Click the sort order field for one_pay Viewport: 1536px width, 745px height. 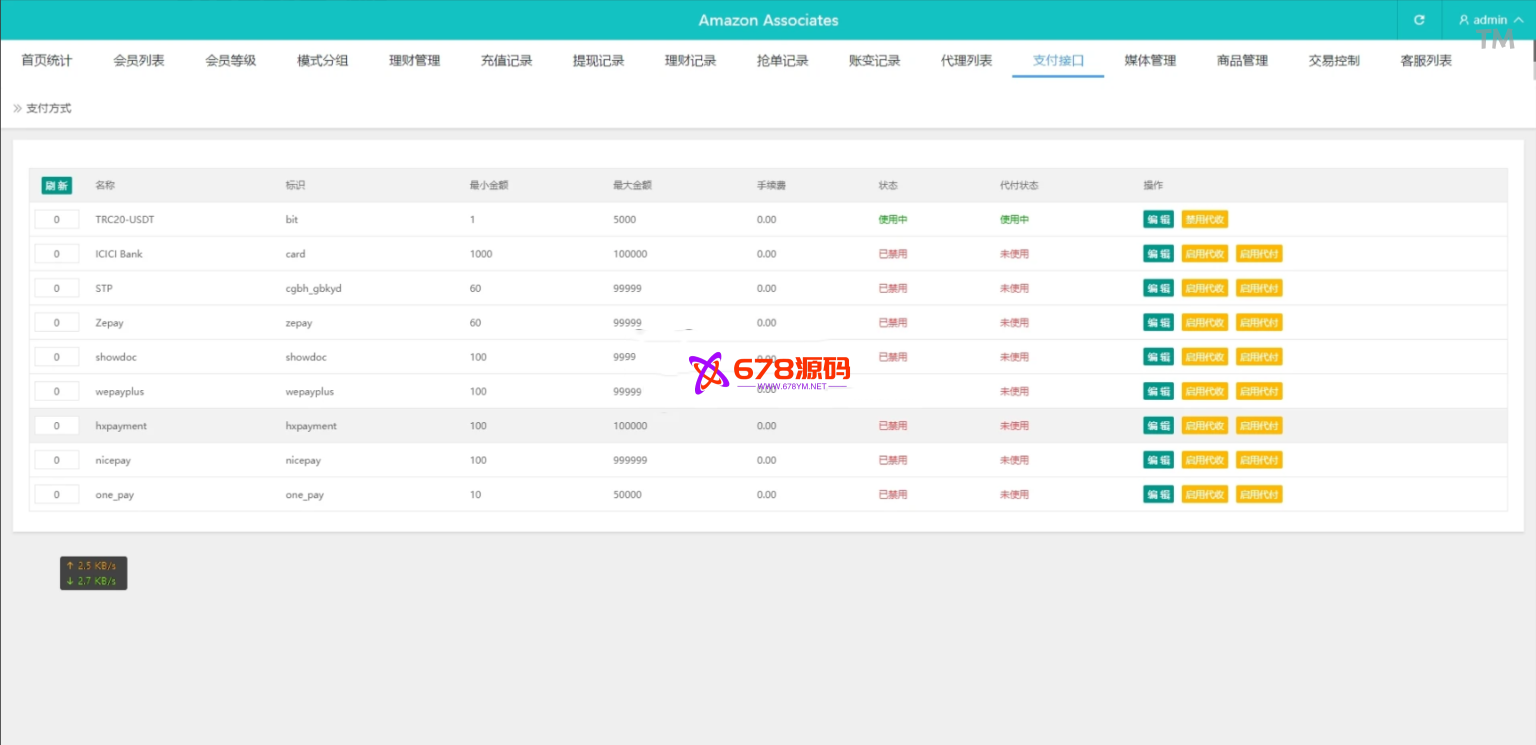57,494
